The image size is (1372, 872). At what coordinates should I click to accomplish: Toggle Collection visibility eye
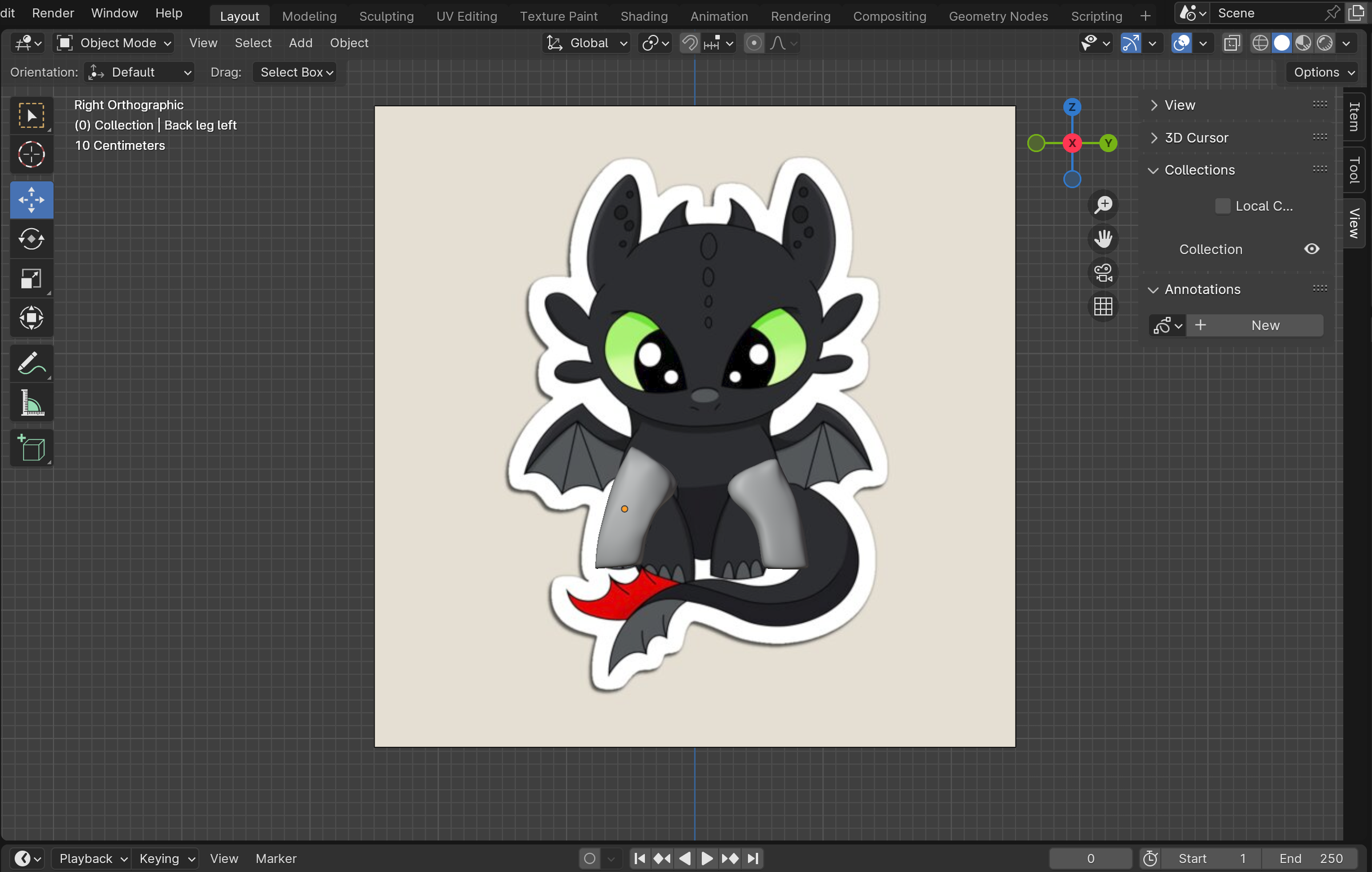1312,249
